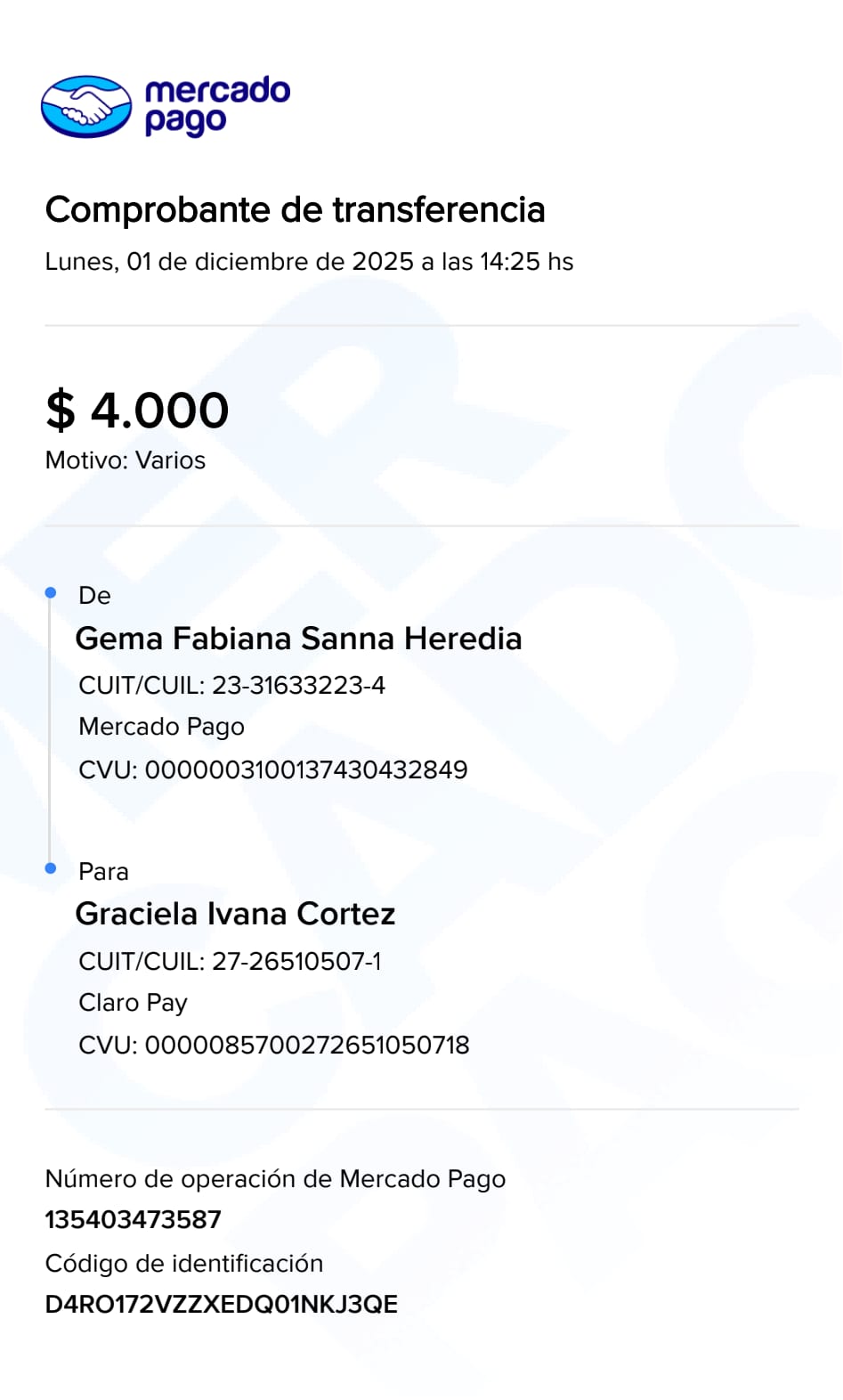This screenshot has height=1400, width=843.
Task: Click the sender CUIT/CUIL 23-31633223-4
Action: pos(231,685)
